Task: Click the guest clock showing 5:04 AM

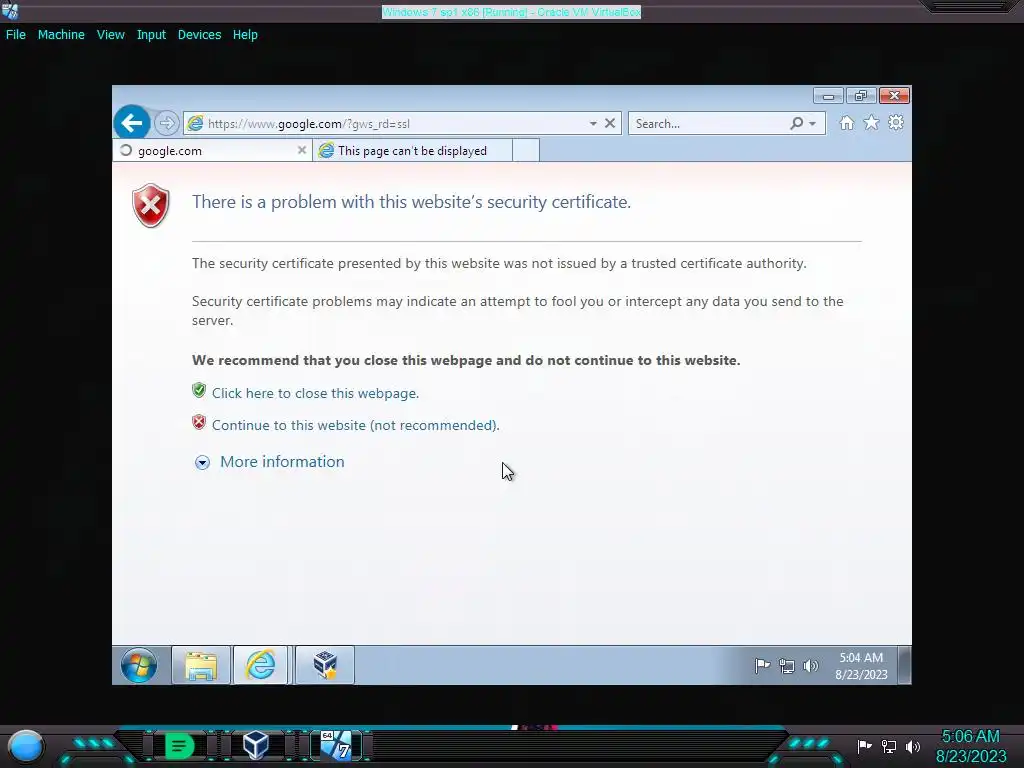Action: click(861, 665)
